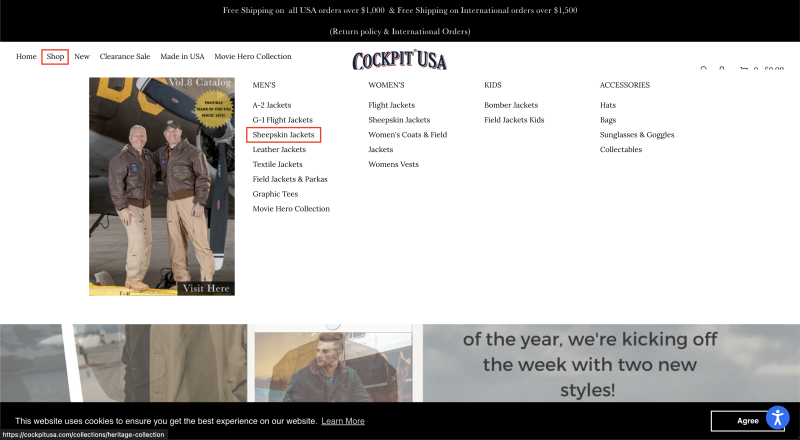Click the Visit Here catalog label

click(206, 288)
